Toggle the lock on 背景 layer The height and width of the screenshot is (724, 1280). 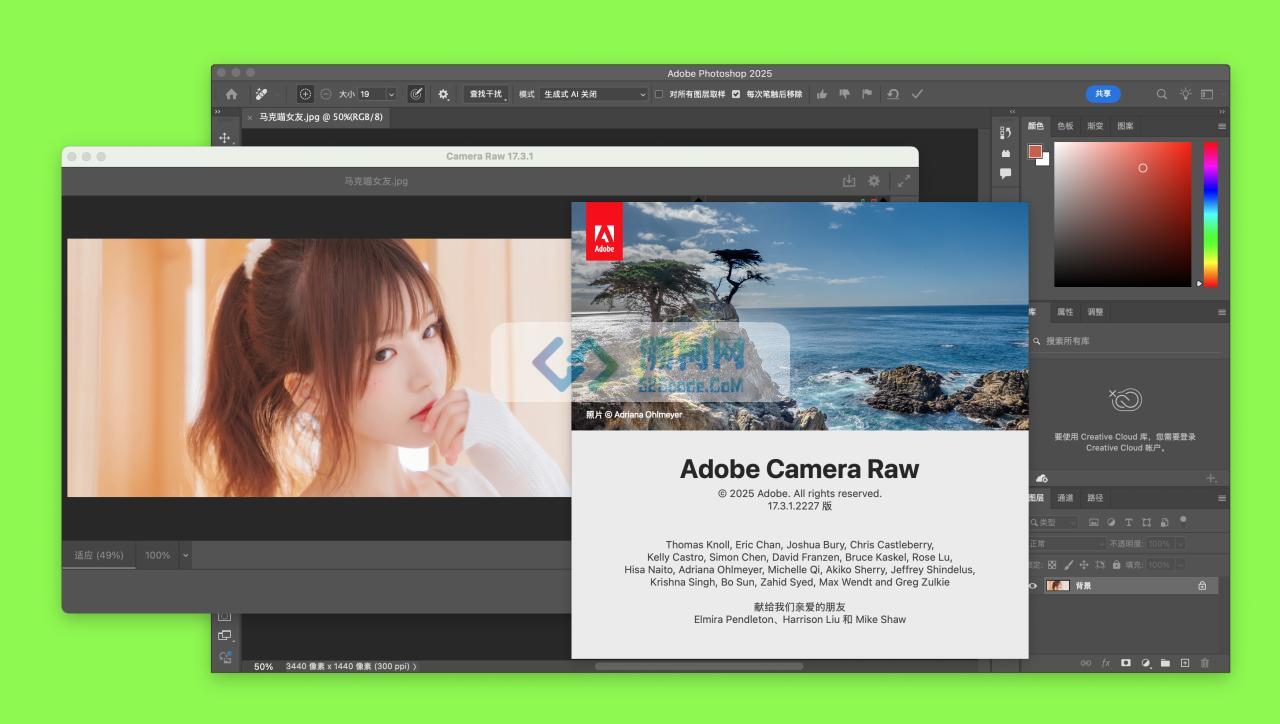tap(1202, 586)
